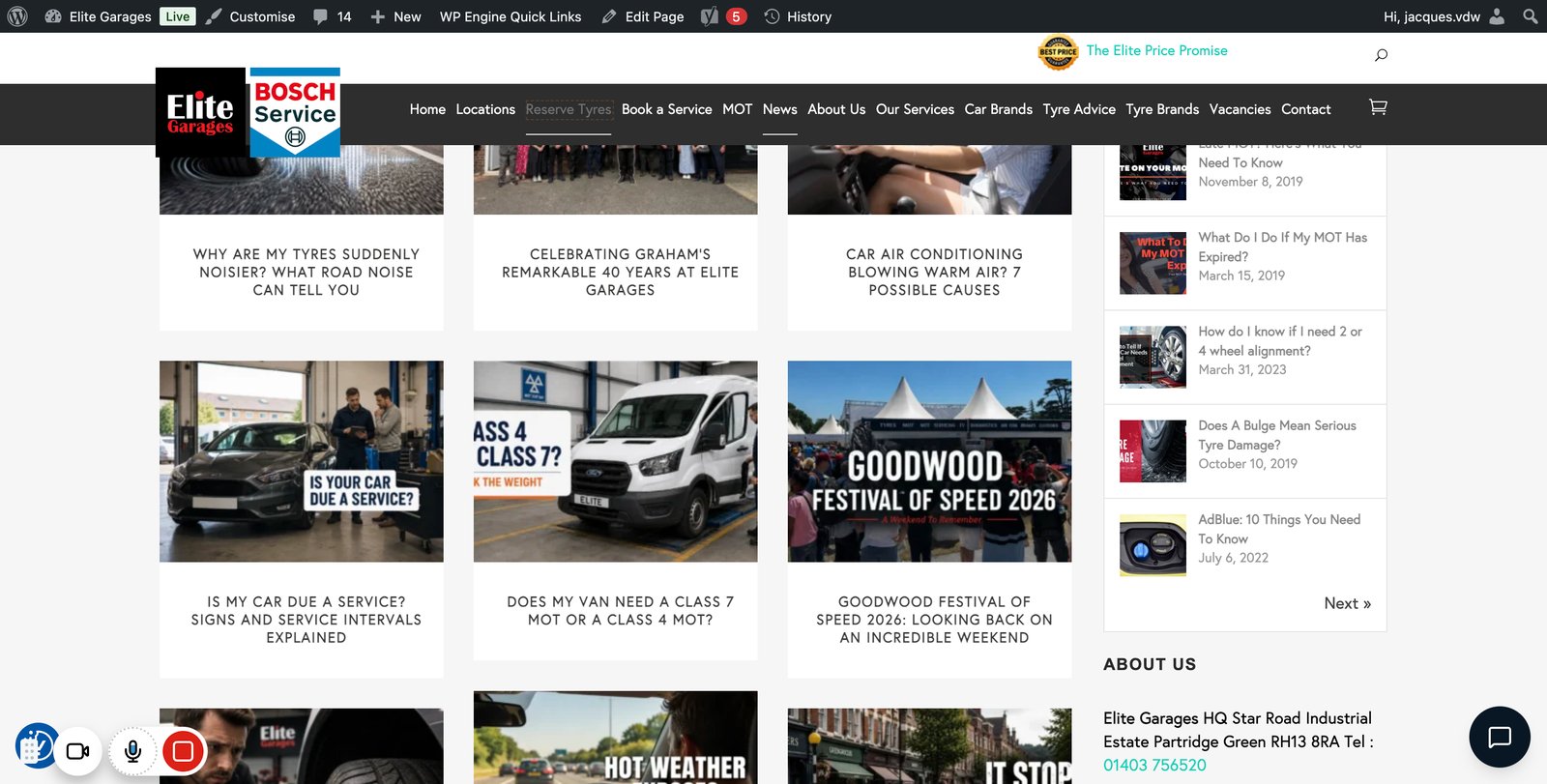The width and height of the screenshot is (1547, 784).
Task: Open the Customise theme option
Action: 250,16
